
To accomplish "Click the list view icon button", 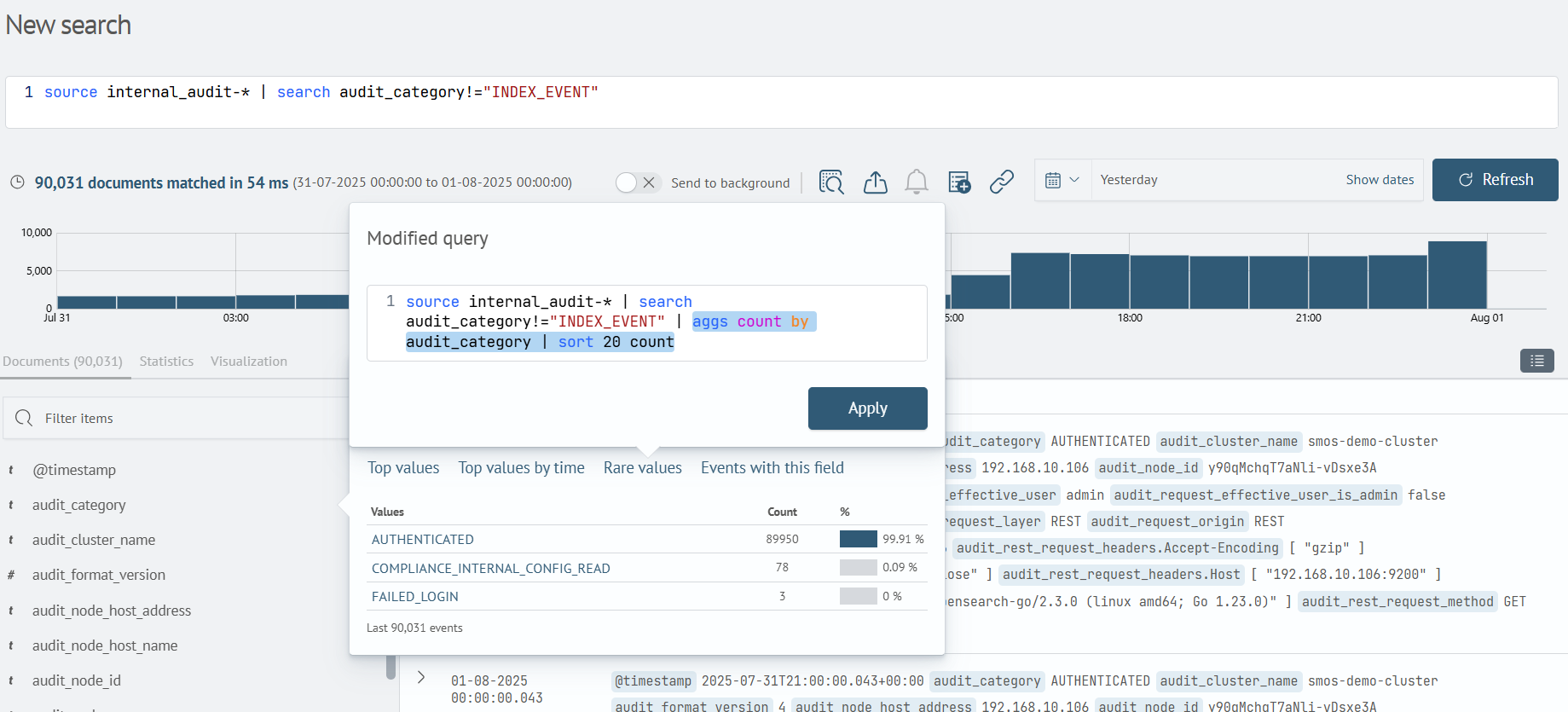I will (1537, 361).
